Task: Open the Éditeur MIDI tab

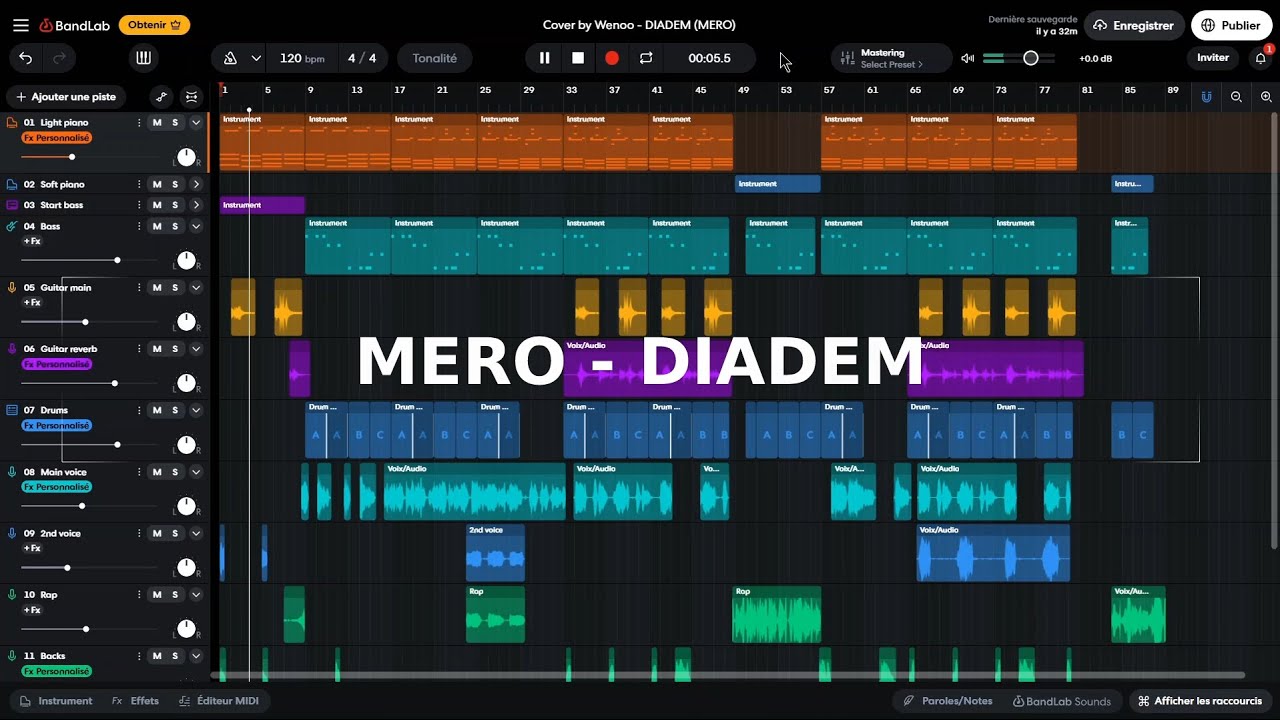Action: point(218,701)
